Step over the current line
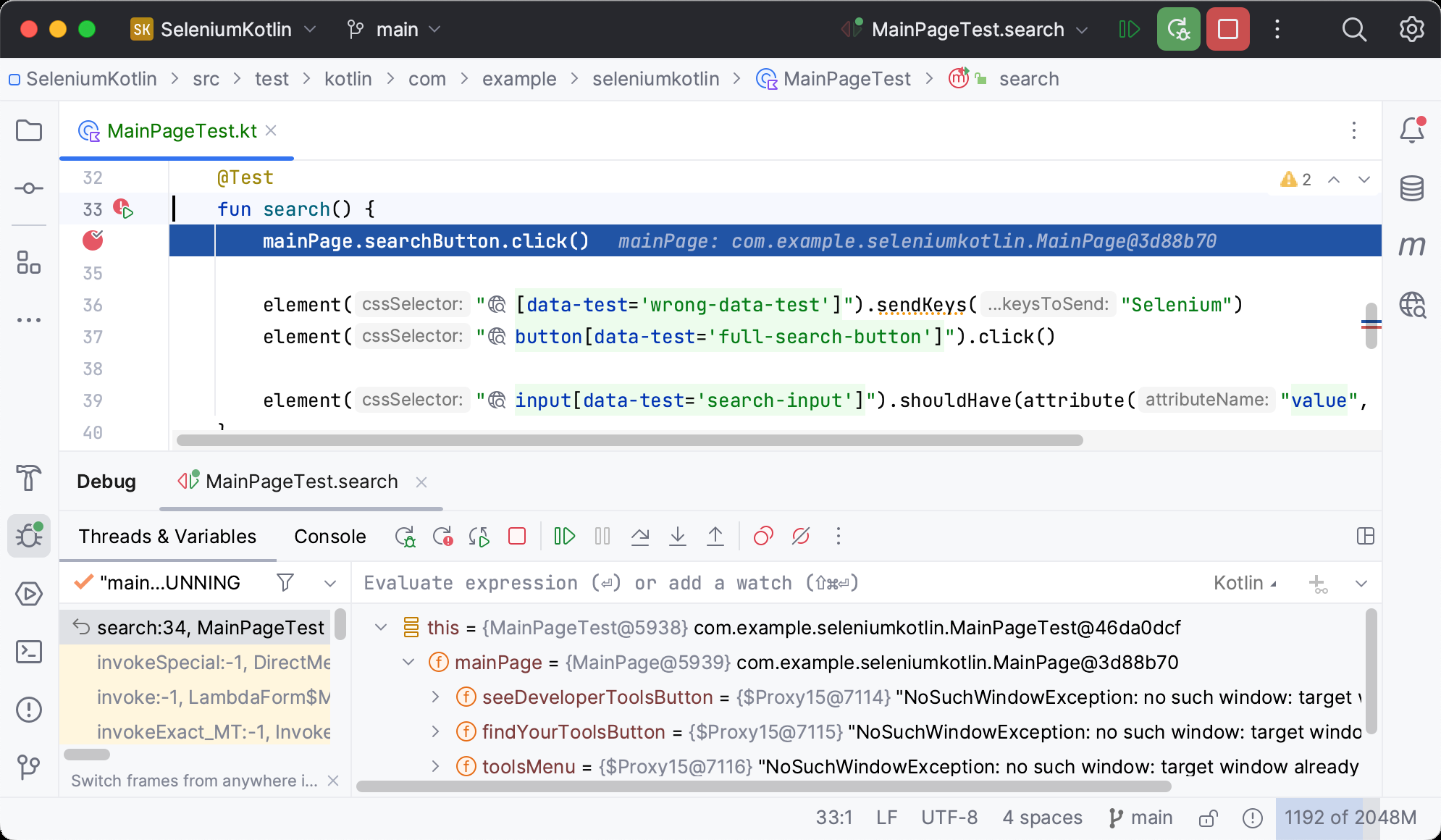The image size is (1441, 840). tap(640, 536)
